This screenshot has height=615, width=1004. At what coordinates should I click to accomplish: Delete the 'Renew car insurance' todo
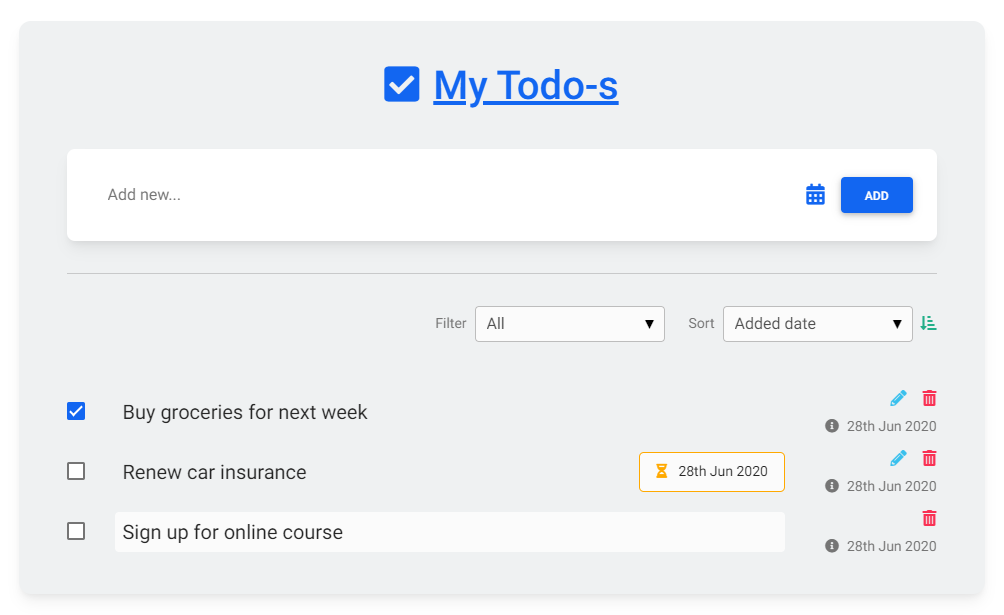pos(929,458)
